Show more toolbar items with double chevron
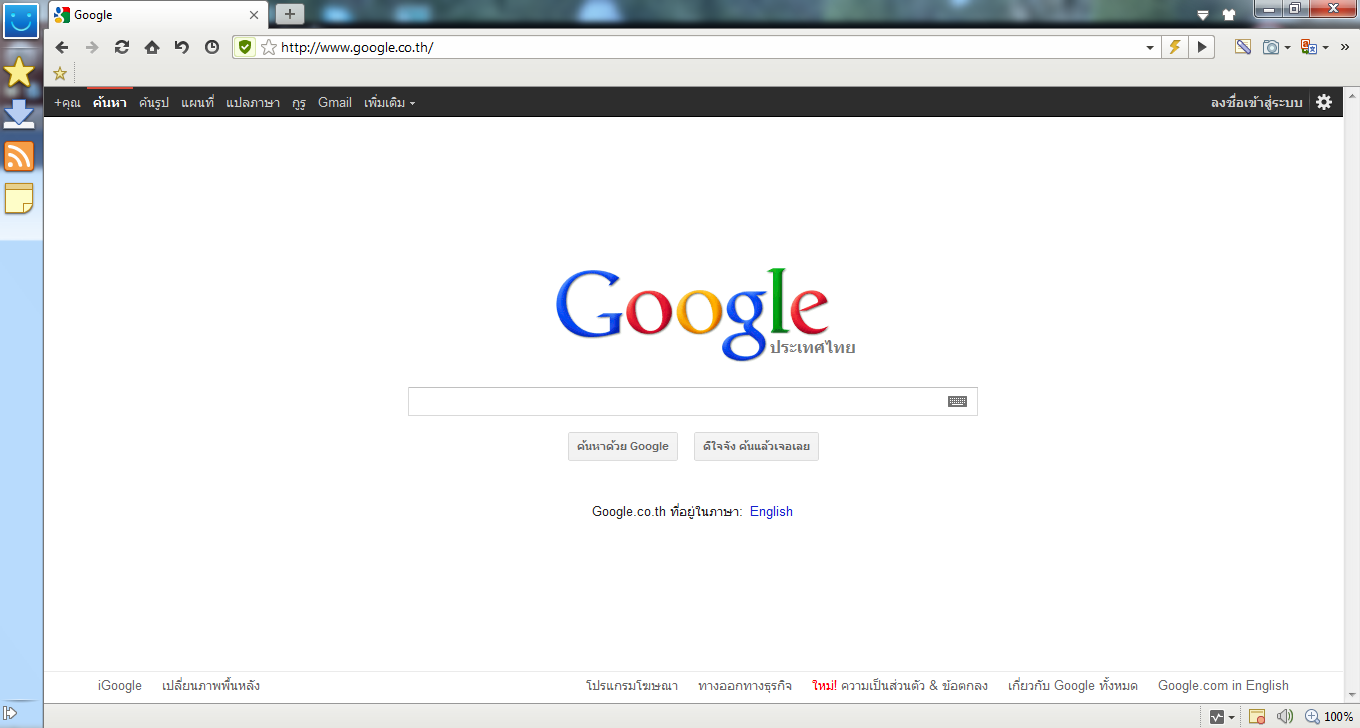The width and height of the screenshot is (1360, 728). [1345, 47]
